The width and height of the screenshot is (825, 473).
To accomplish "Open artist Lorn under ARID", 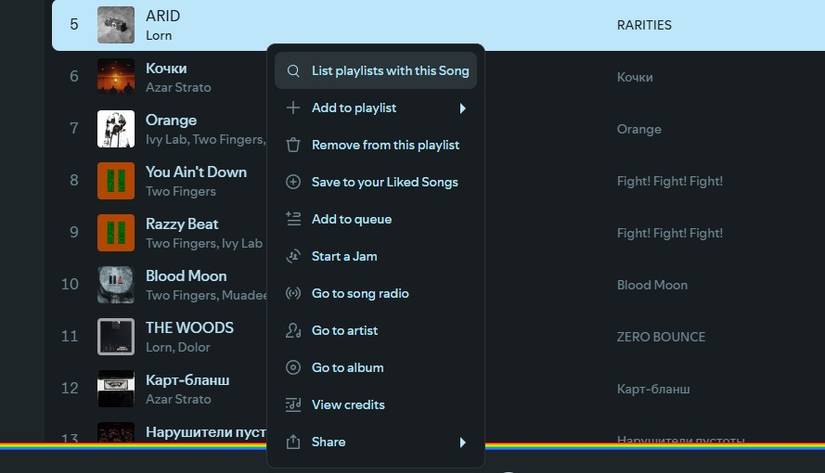I will coord(158,35).
